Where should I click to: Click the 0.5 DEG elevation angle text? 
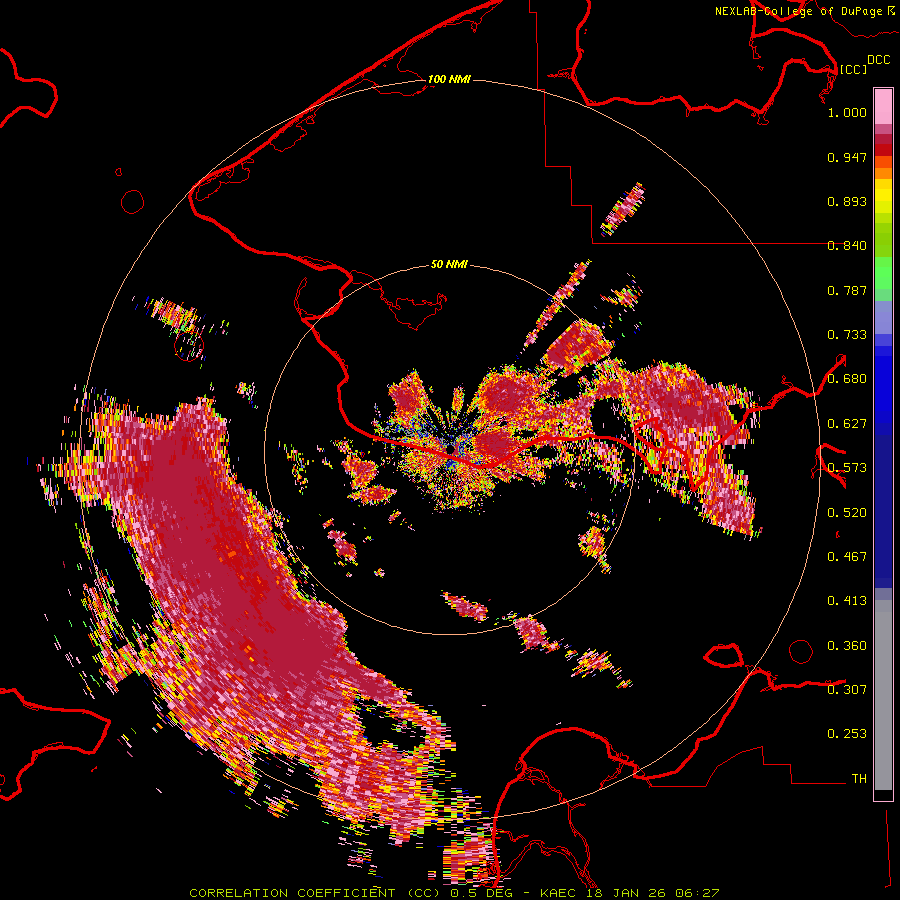(481, 893)
